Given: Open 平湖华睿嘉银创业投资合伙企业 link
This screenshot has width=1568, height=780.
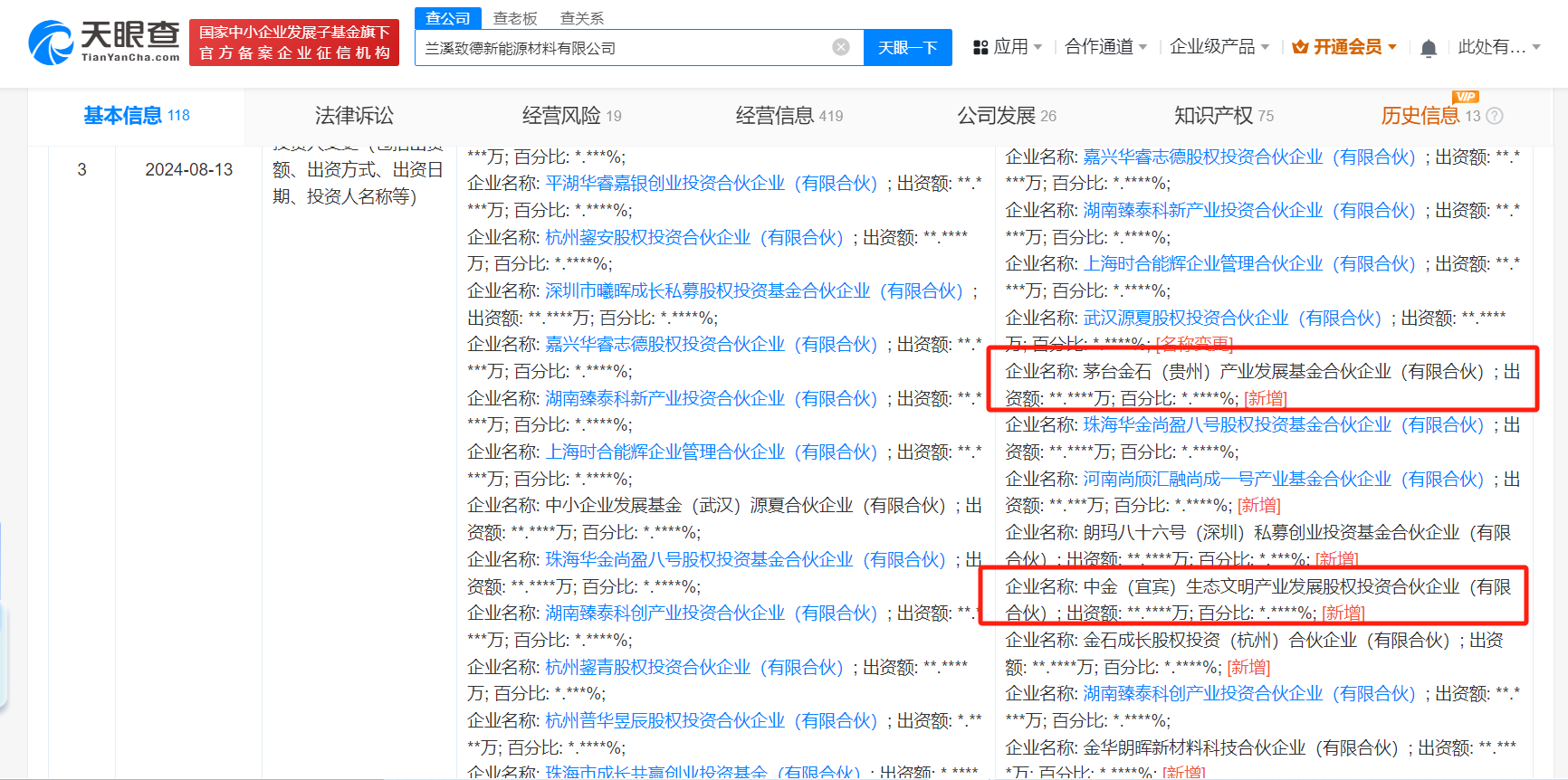Looking at the screenshot, I should pyautogui.click(x=711, y=184).
